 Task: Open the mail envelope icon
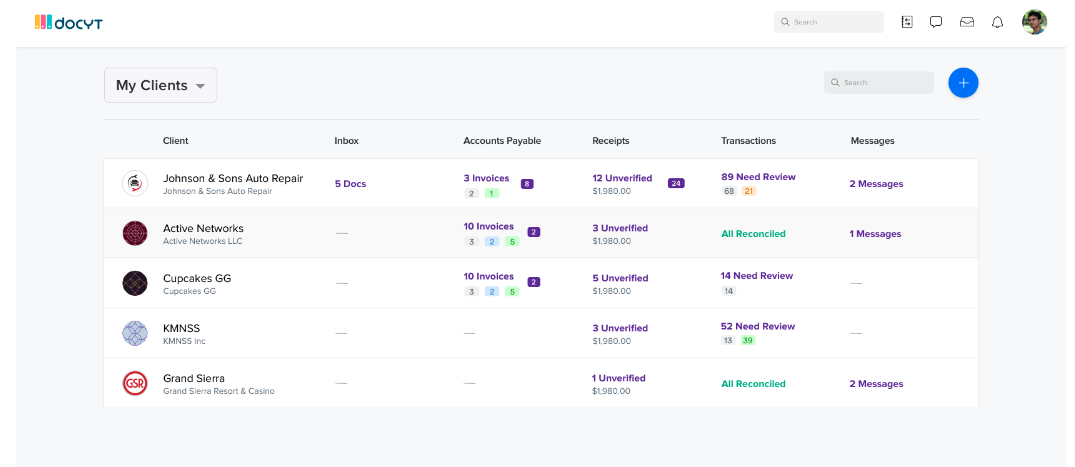[967, 22]
